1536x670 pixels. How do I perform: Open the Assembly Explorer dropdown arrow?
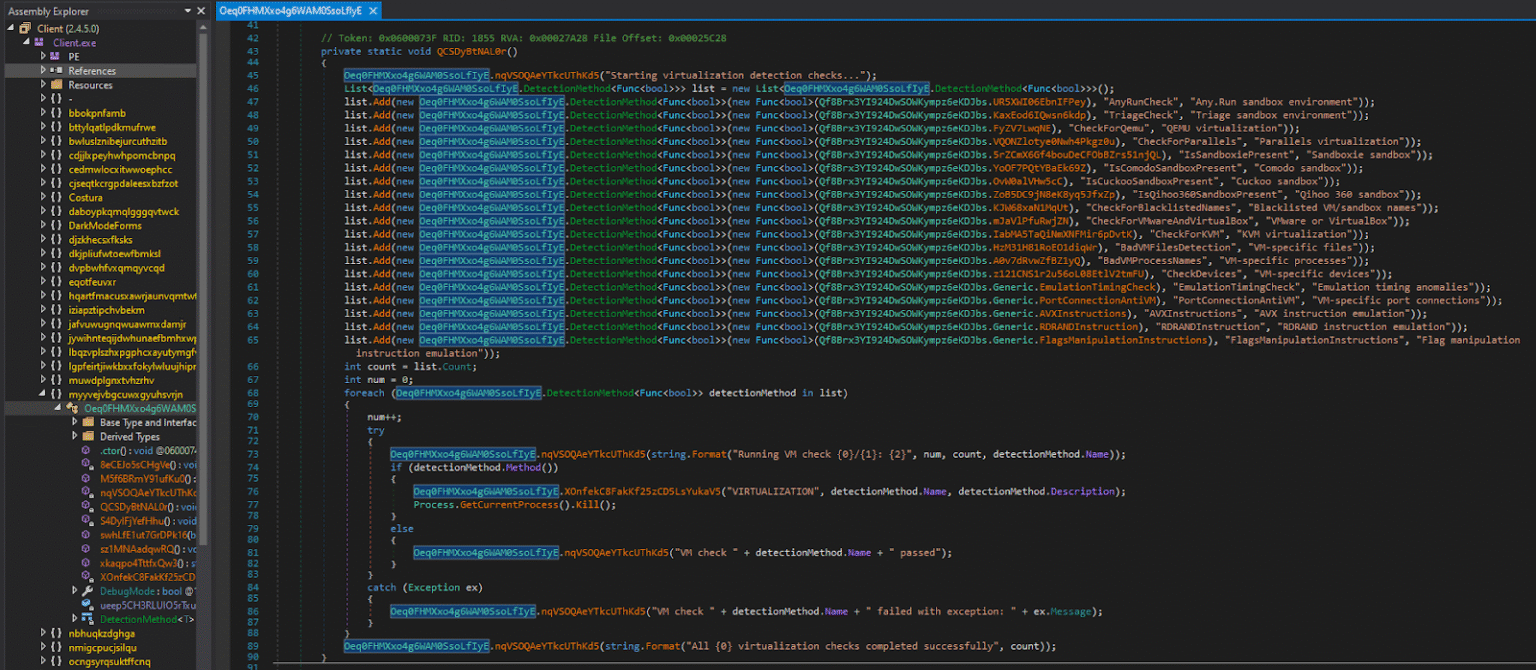point(188,11)
